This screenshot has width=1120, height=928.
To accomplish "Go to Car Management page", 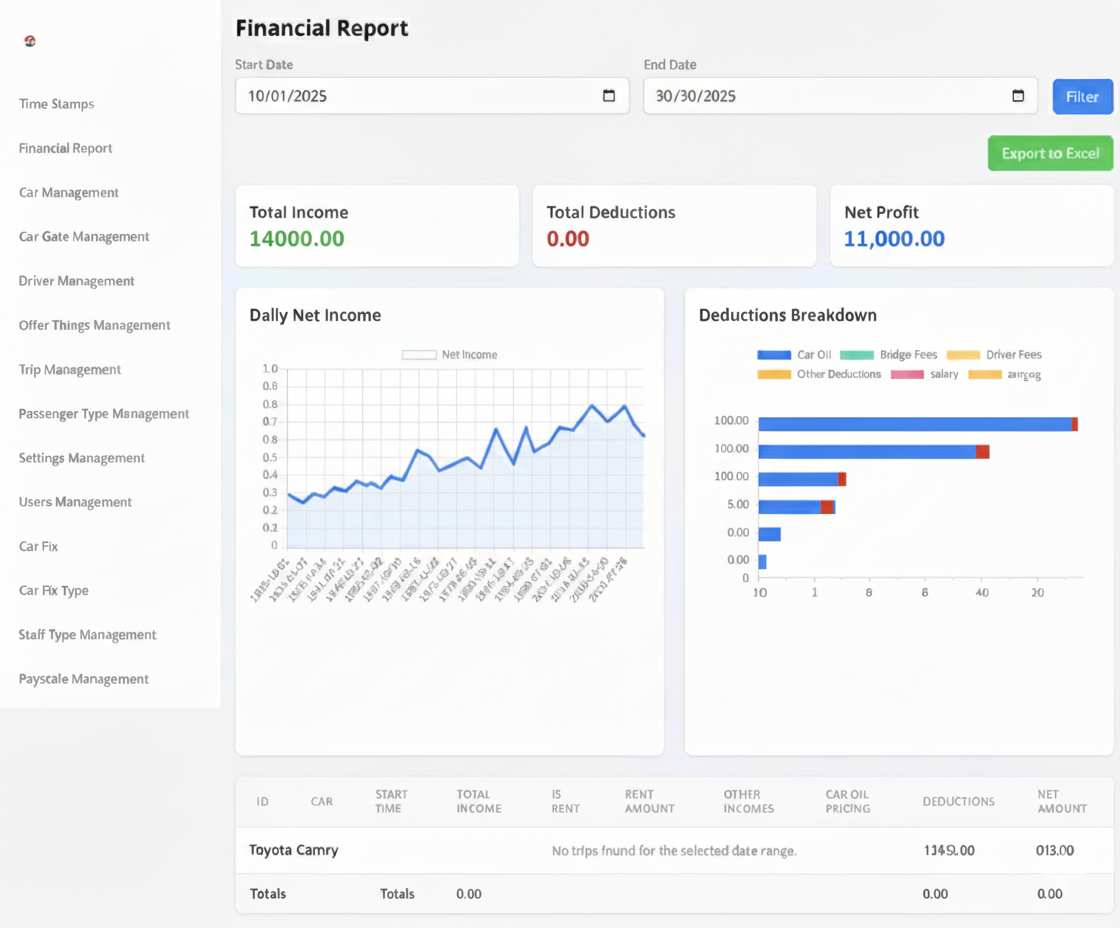I will pos(69,192).
